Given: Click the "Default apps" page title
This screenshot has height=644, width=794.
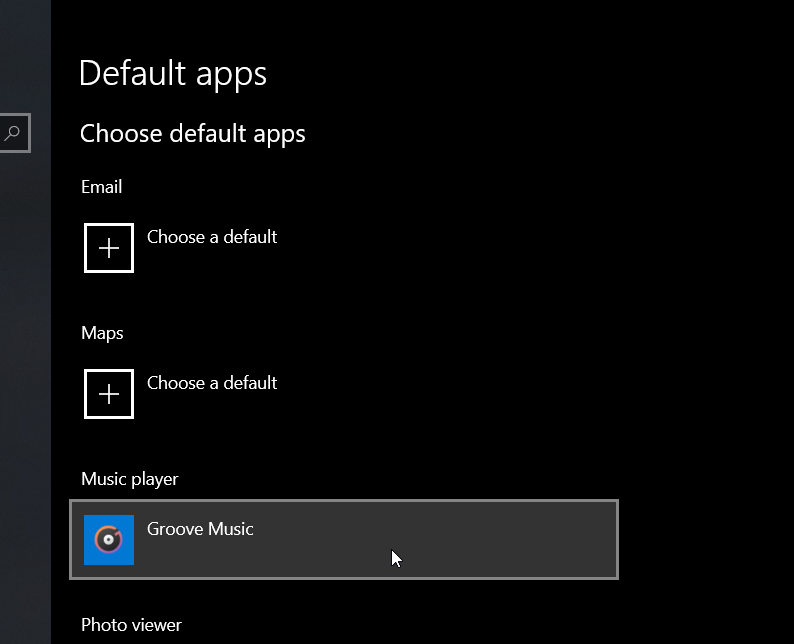Looking at the screenshot, I should click(173, 74).
